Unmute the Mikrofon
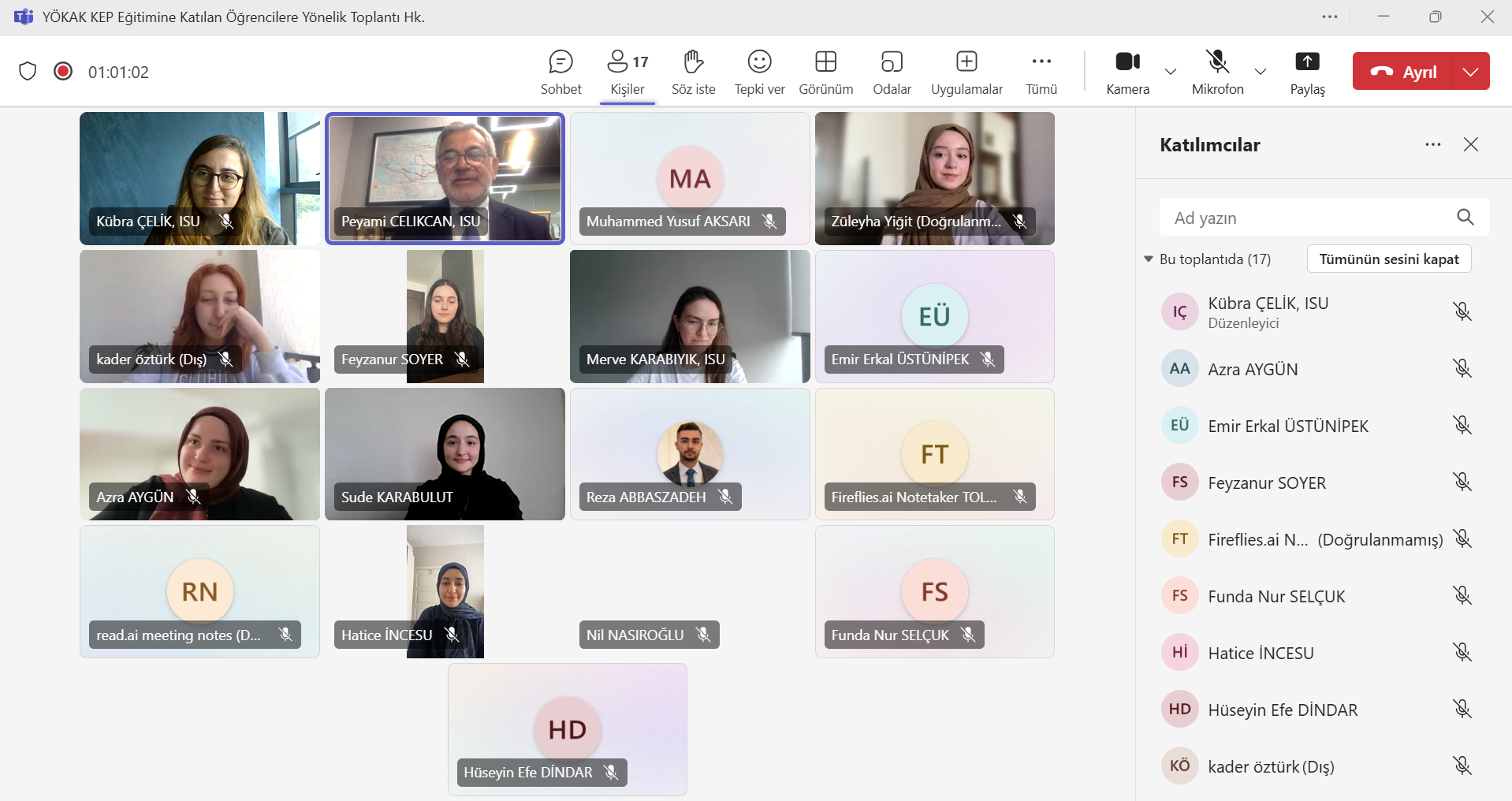Screen dimensions: 1512x801 [x=1217, y=72]
